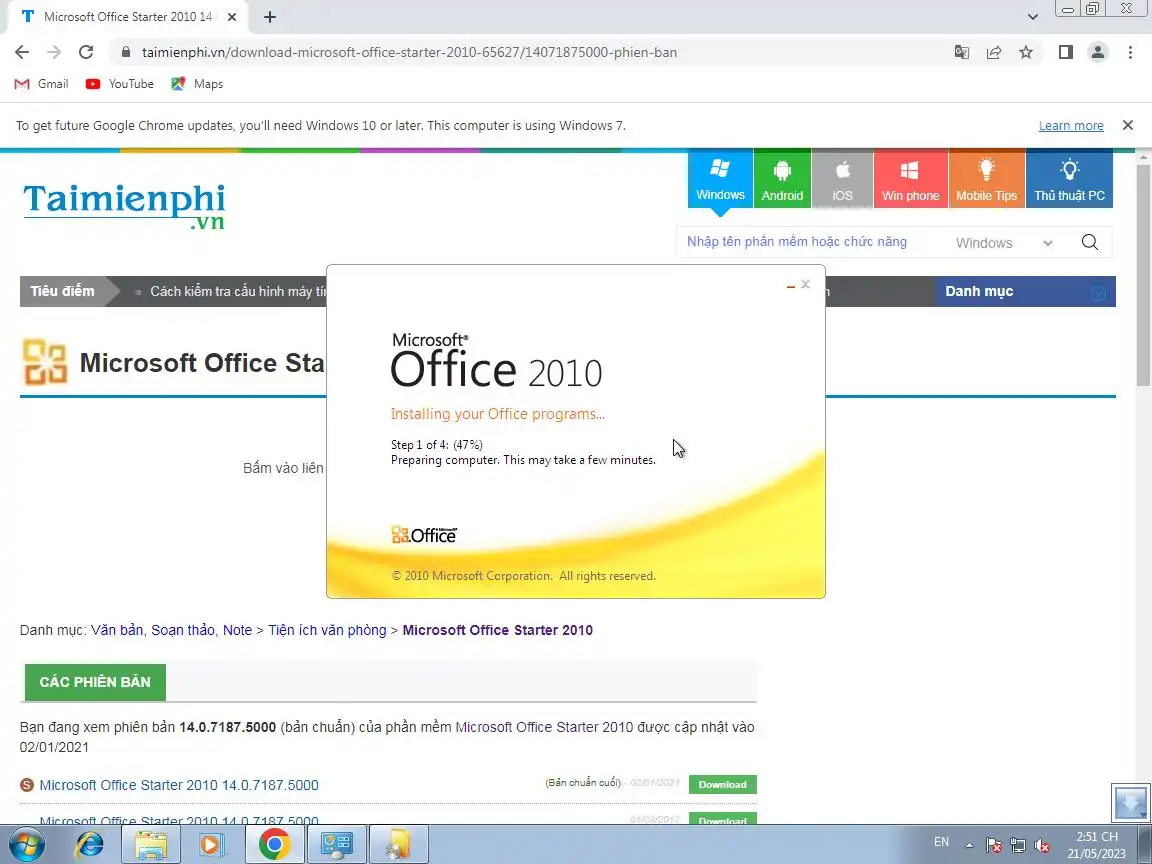
Task: Select the Mobile Tips category tab
Action: (x=986, y=179)
